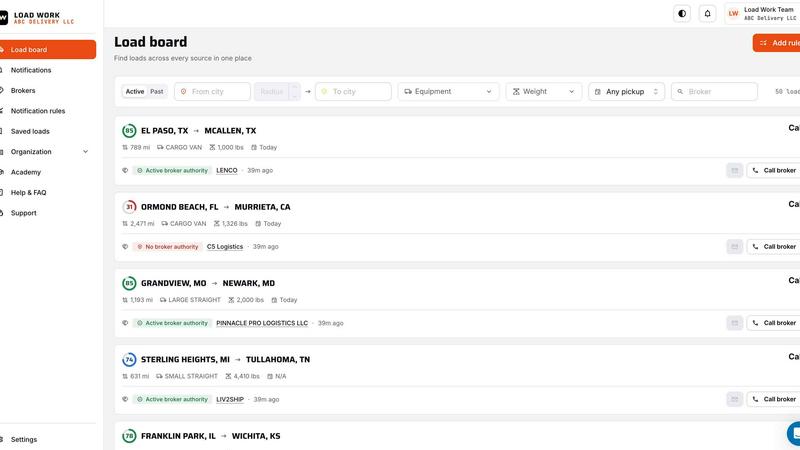Click shield icon on PINNACLE PRO row
800x450 pixels.
[x=125, y=323]
